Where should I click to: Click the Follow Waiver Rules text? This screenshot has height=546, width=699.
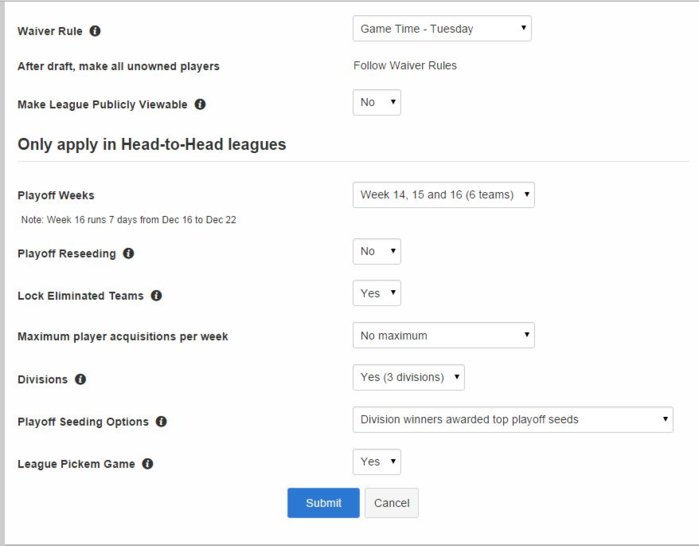point(405,66)
